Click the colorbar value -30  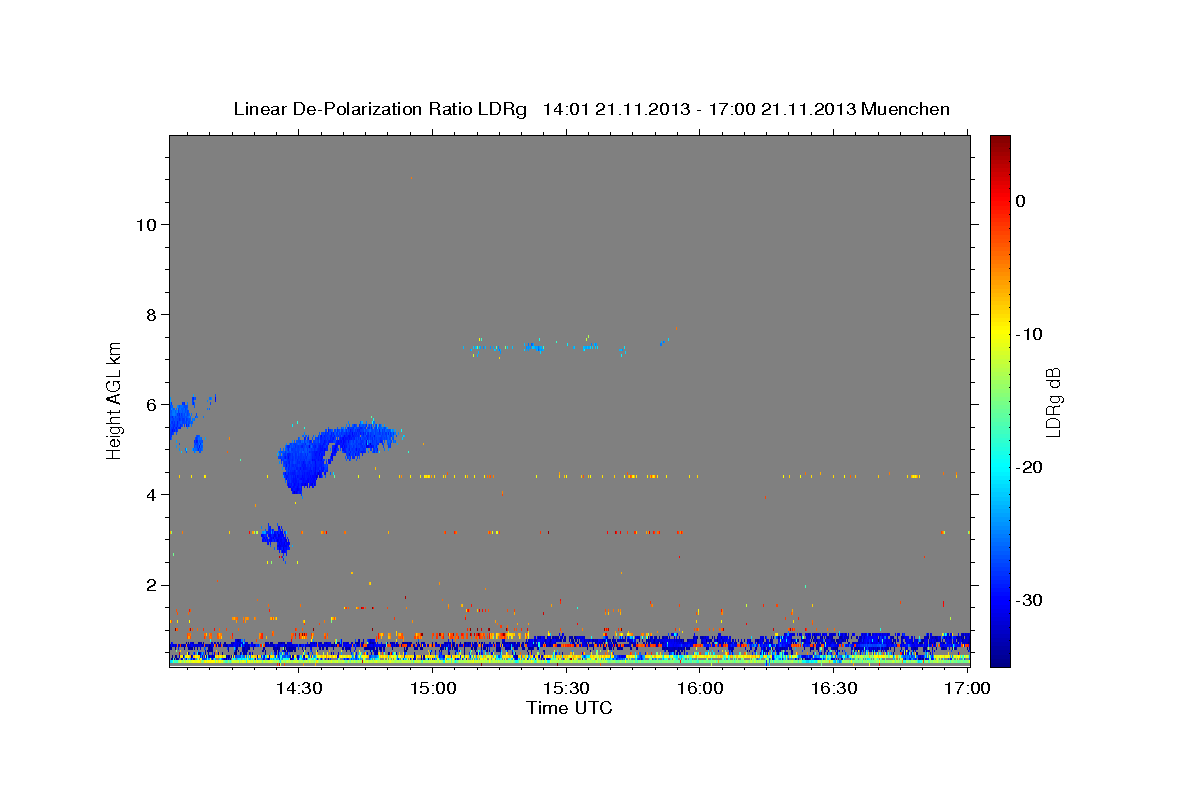pyautogui.click(x=1030, y=600)
